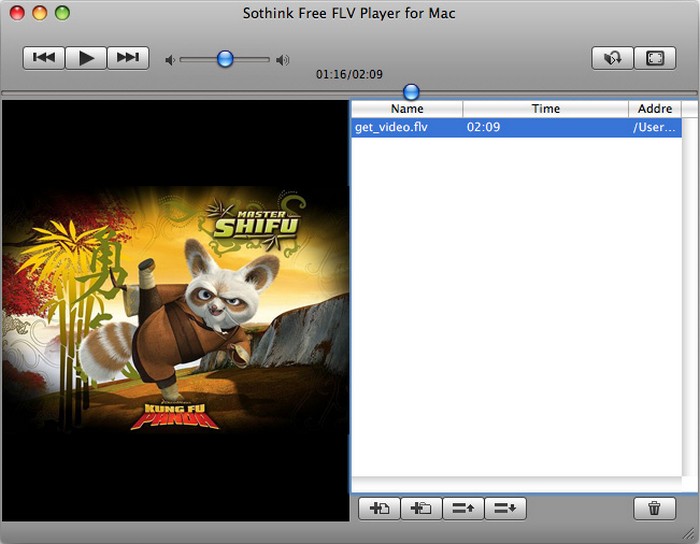This screenshot has height=544, width=700.
Task: Click the high-volume speaker icon
Action: pyautogui.click(x=283, y=60)
